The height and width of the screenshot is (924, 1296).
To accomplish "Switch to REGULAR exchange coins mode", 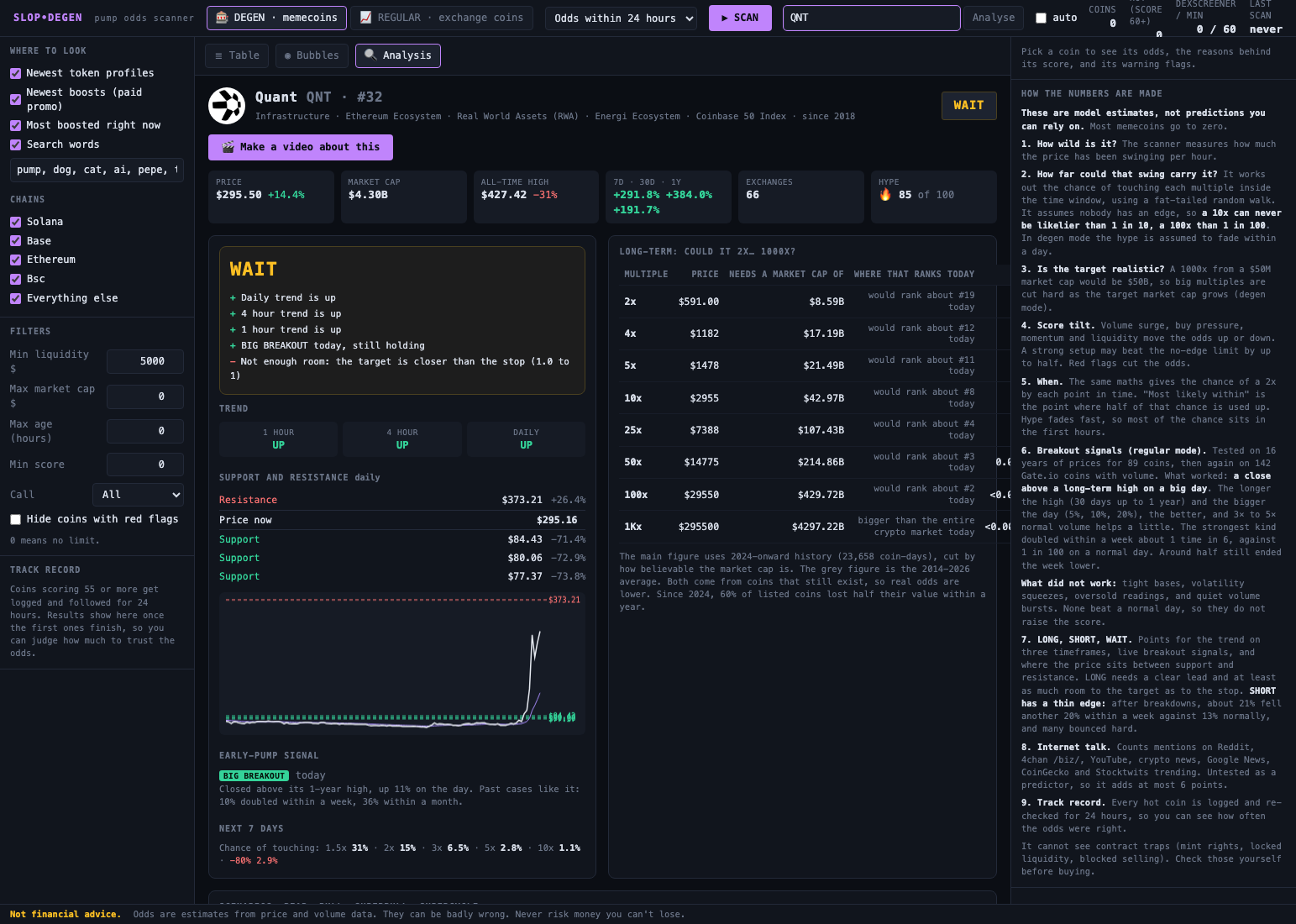I will [x=441, y=18].
